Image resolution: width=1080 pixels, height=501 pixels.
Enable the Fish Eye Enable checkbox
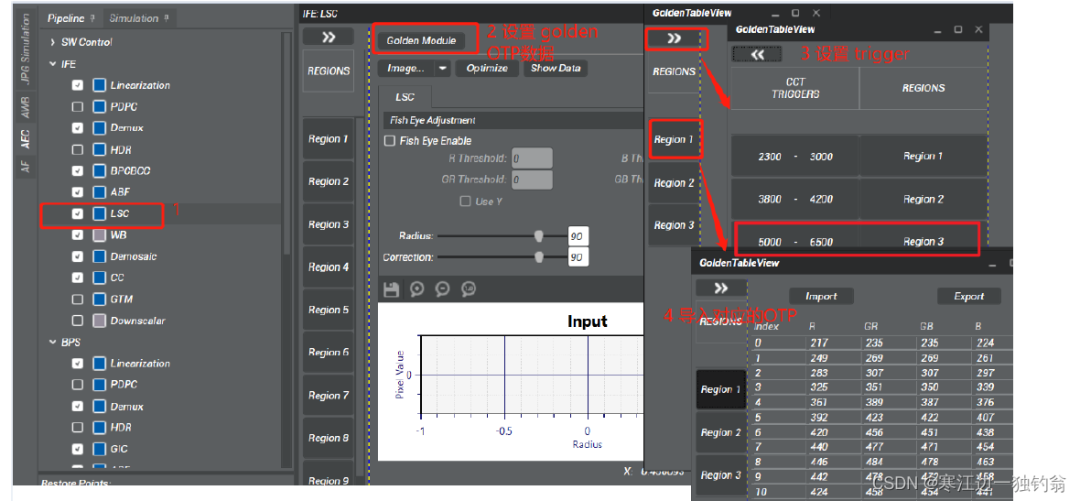pos(390,141)
